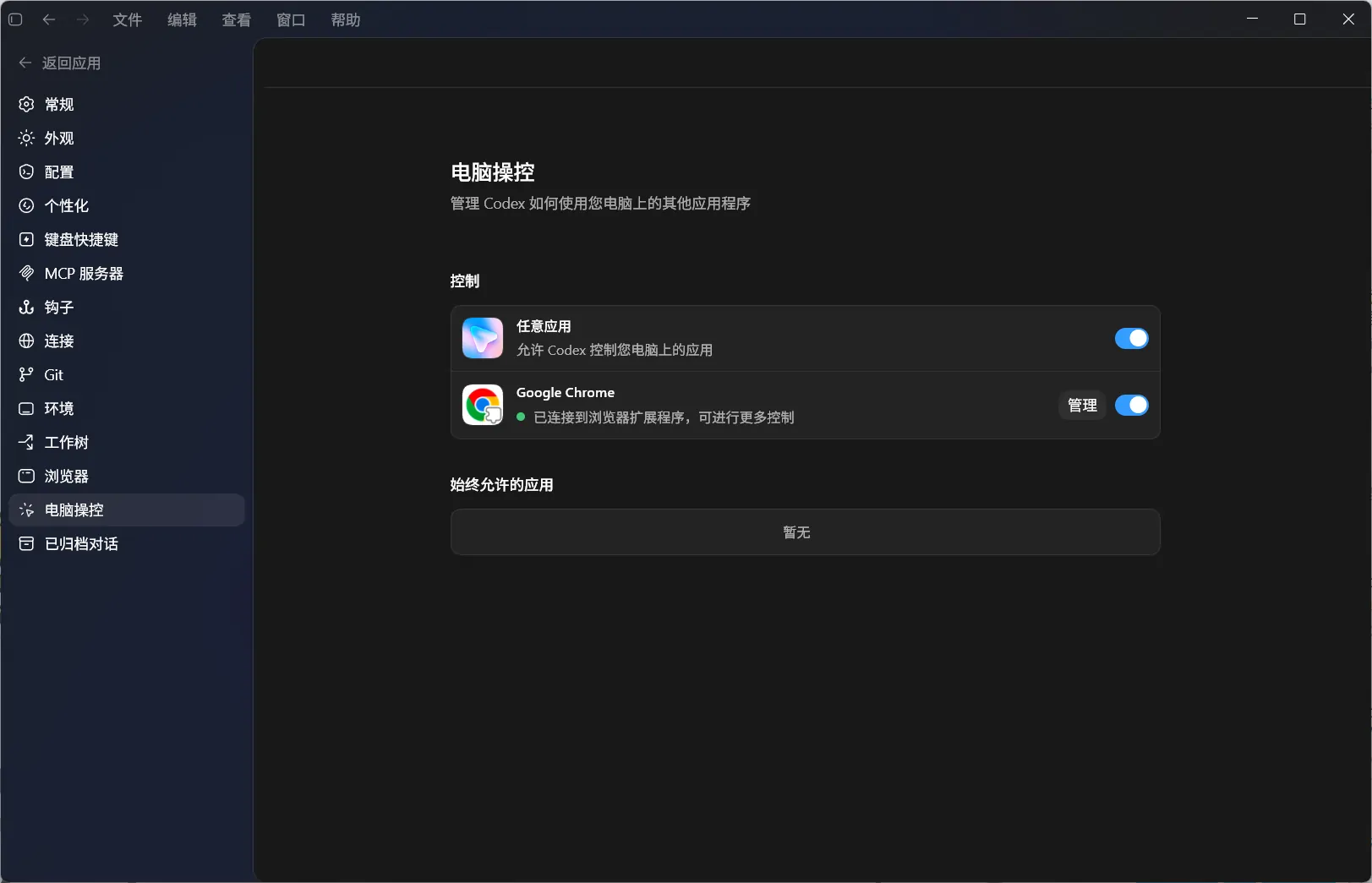
Task: Select the 已归档对话 sidebar label
Action: [x=81, y=543]
